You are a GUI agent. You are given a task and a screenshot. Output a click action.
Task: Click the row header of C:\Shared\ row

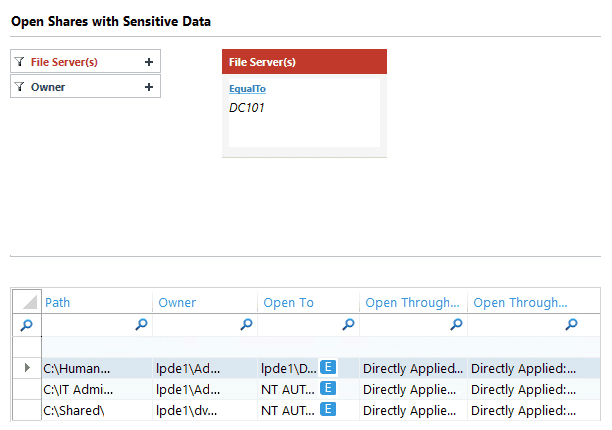[27, 410]
